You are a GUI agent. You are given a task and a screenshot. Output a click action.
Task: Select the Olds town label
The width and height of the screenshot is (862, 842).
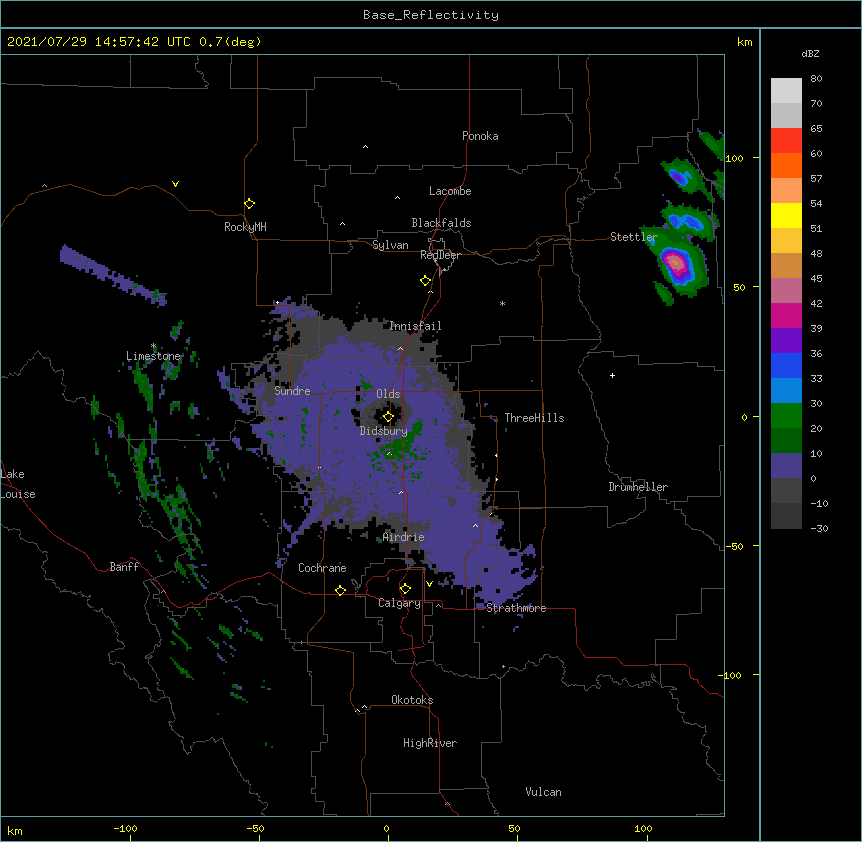(x=388, y=394)
